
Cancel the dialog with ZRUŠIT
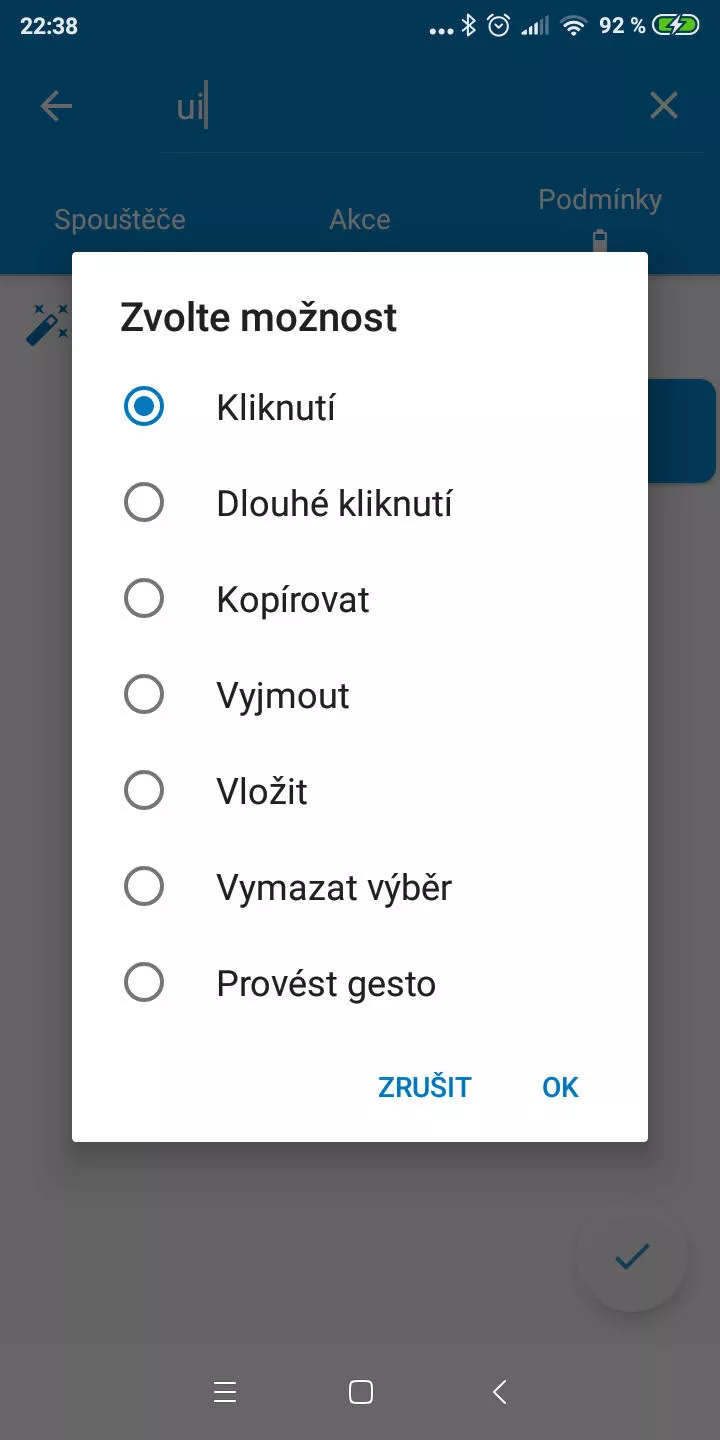click(x=424, y=1087)
